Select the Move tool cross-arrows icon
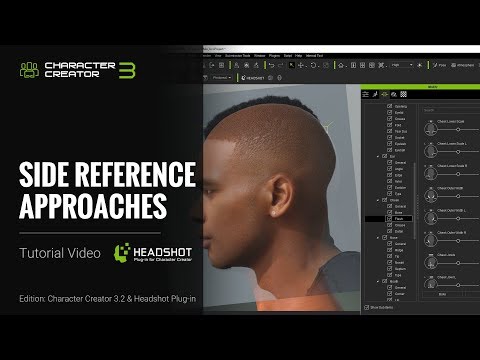The width and height of the screenshot is (480, 360). 301,65
